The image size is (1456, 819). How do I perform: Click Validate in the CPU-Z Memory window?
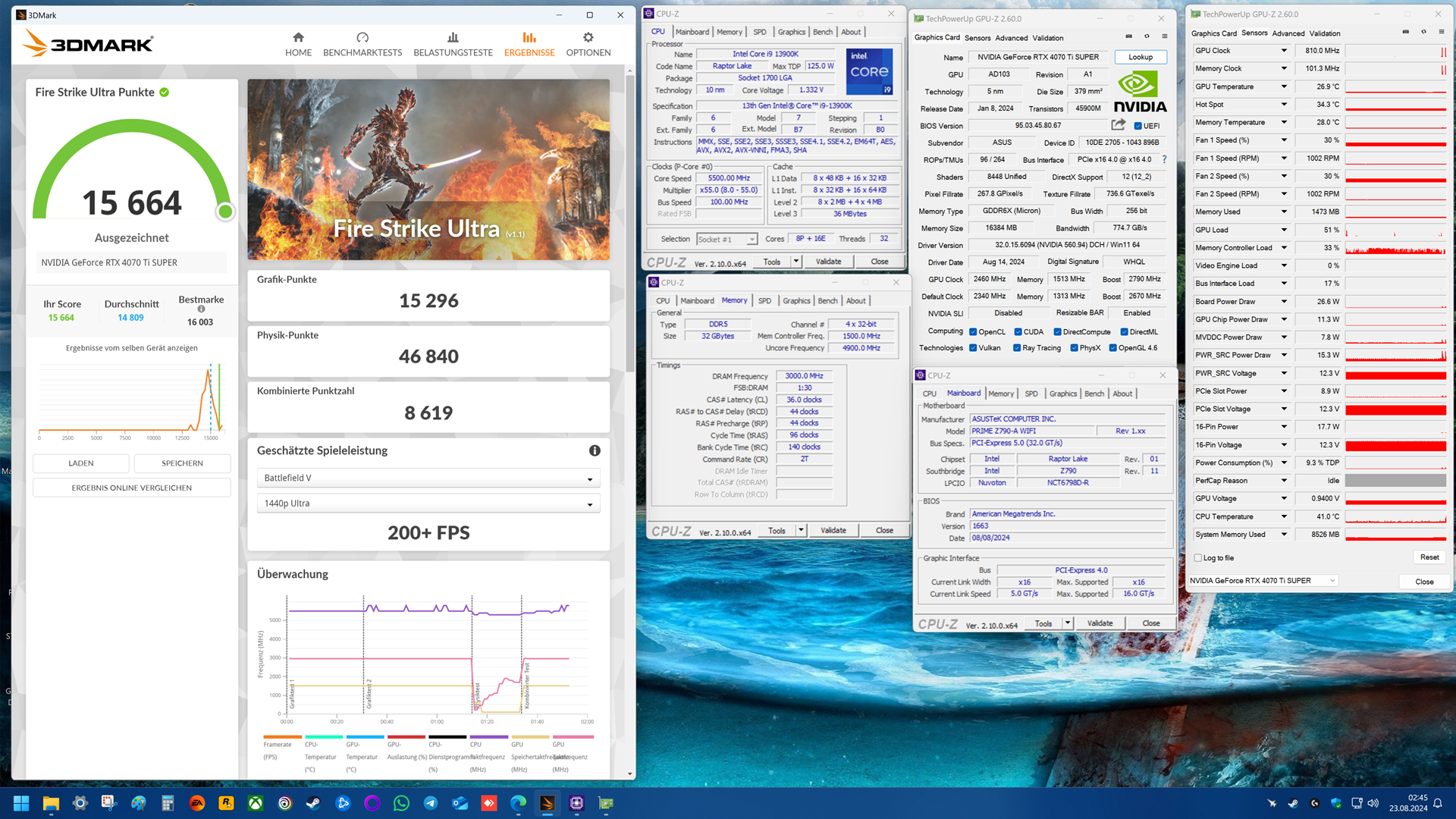pyautogui.click(x=833, y=531)
